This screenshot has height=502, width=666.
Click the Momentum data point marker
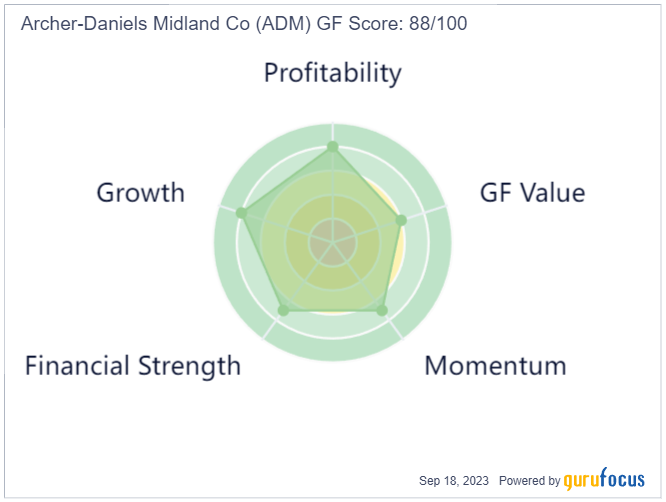tap(382, 310)
